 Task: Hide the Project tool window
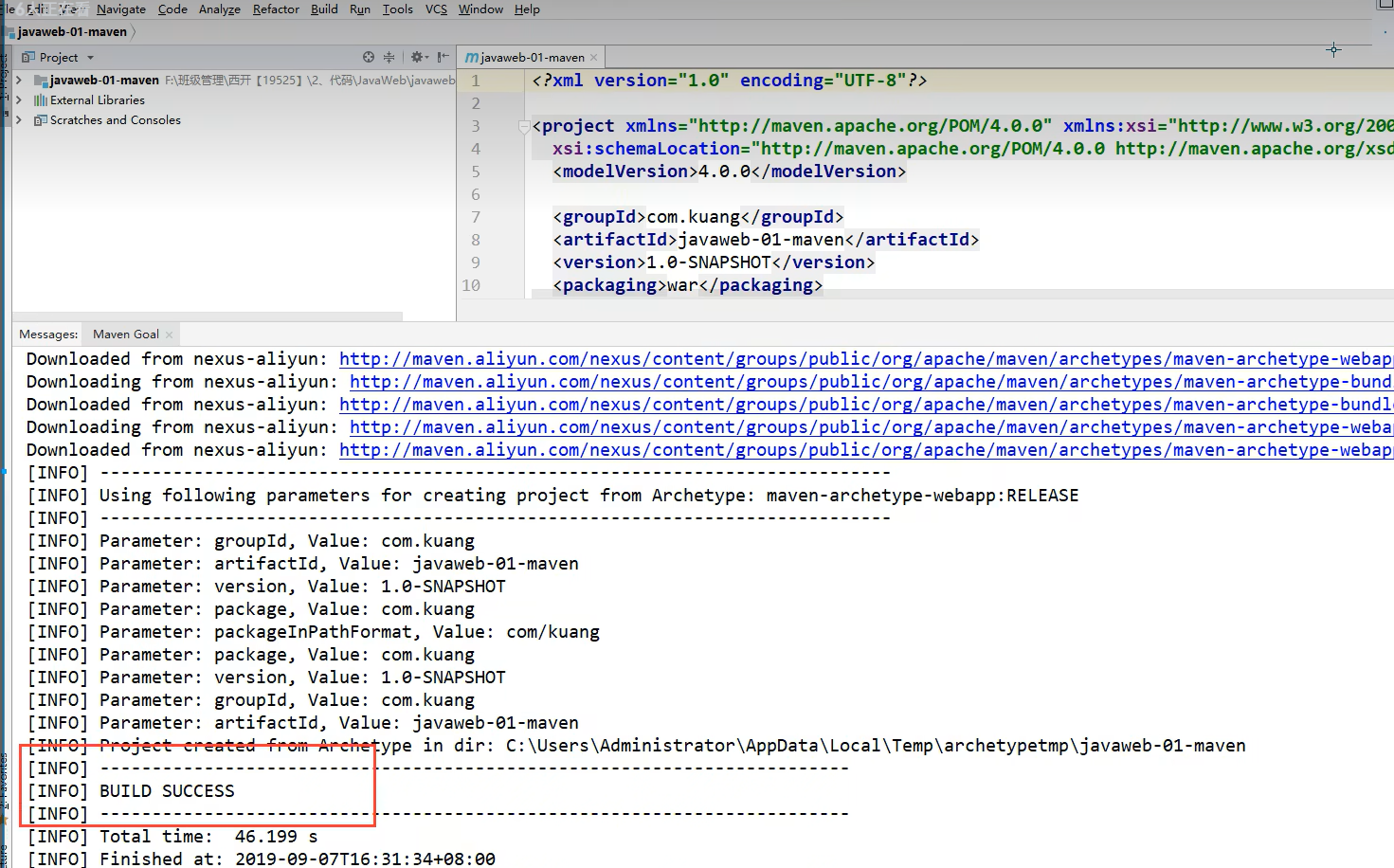(443, 57)
